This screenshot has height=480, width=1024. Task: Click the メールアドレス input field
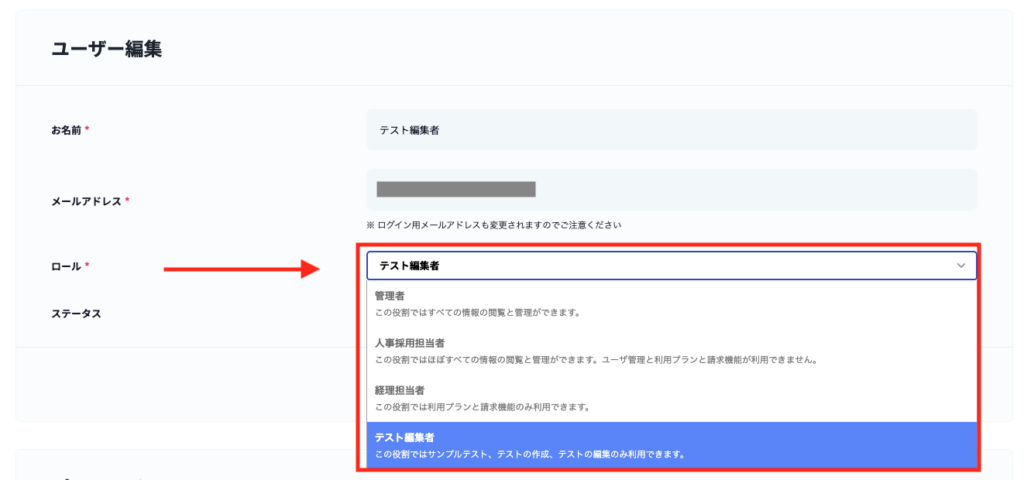tap(671, 189)
